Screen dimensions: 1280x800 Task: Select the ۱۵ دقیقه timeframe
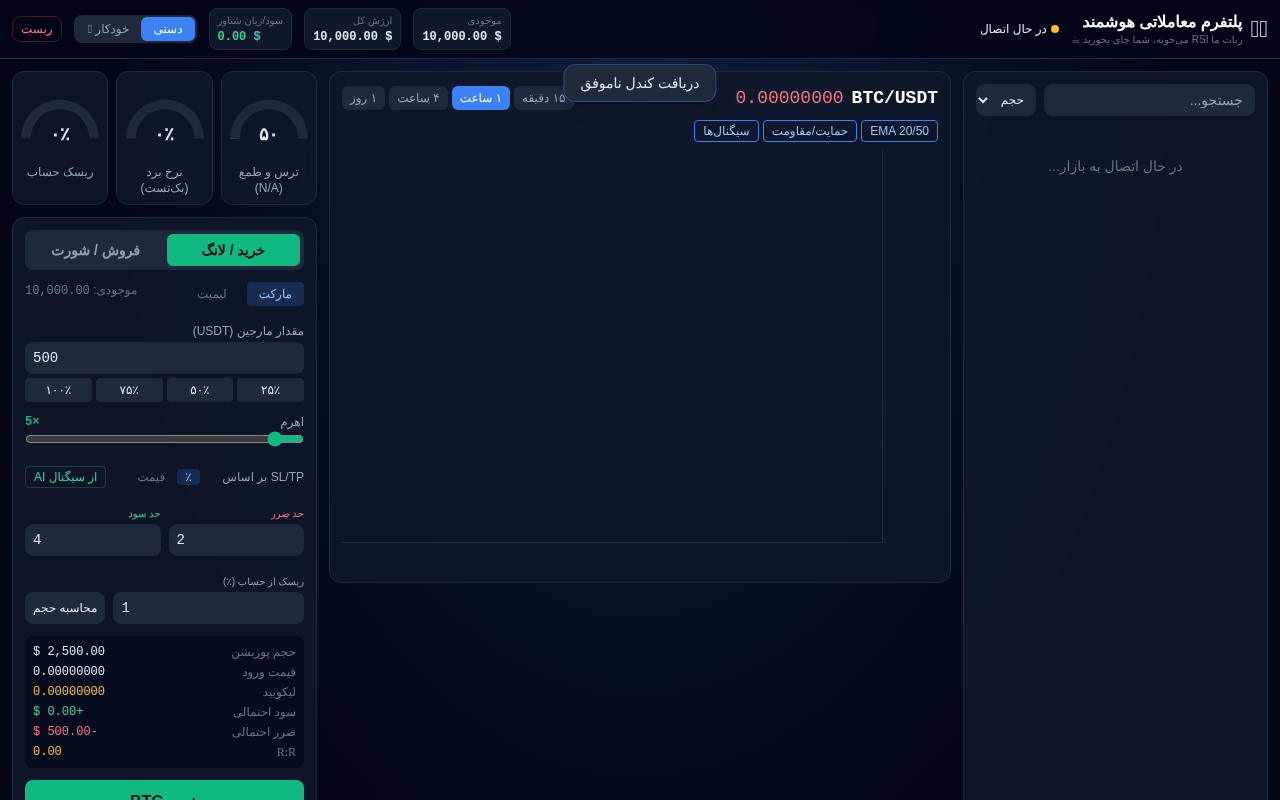click(544, 98)
